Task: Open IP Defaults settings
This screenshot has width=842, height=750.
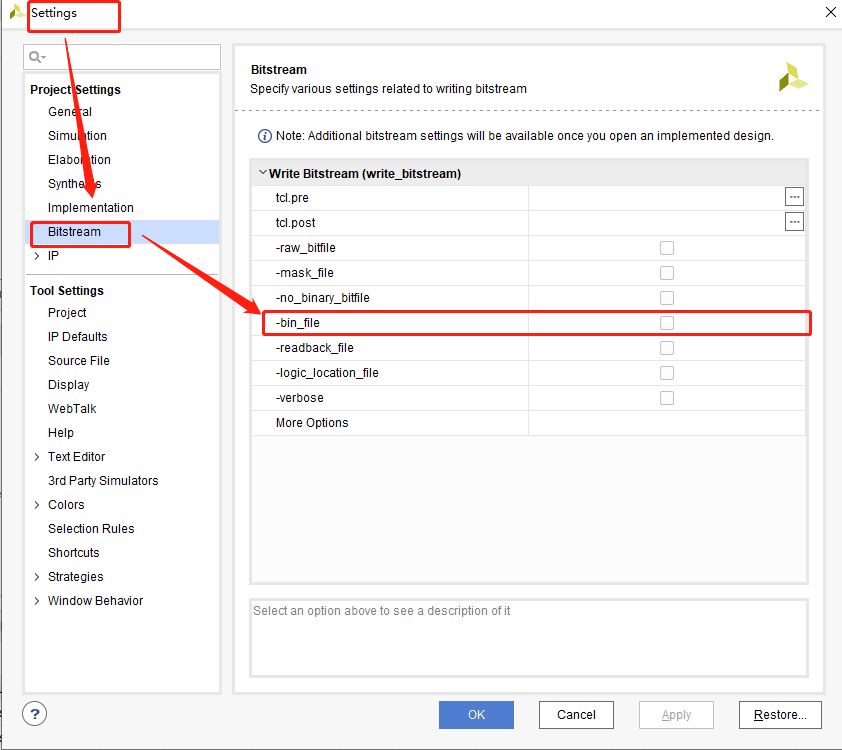Action: coord(77,337)
